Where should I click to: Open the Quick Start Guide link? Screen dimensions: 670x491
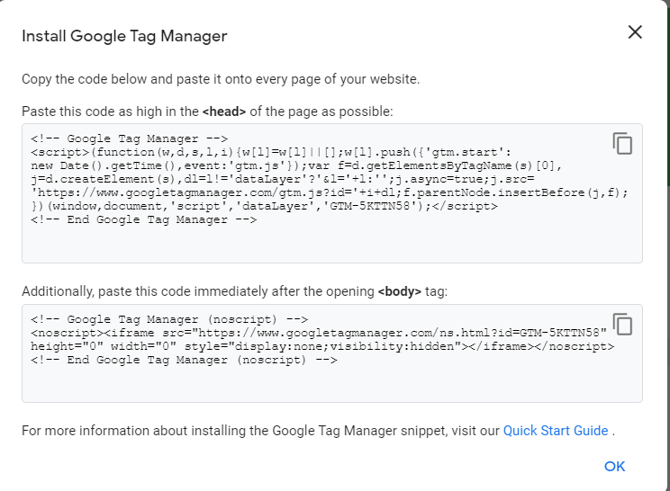pos(555,430)
